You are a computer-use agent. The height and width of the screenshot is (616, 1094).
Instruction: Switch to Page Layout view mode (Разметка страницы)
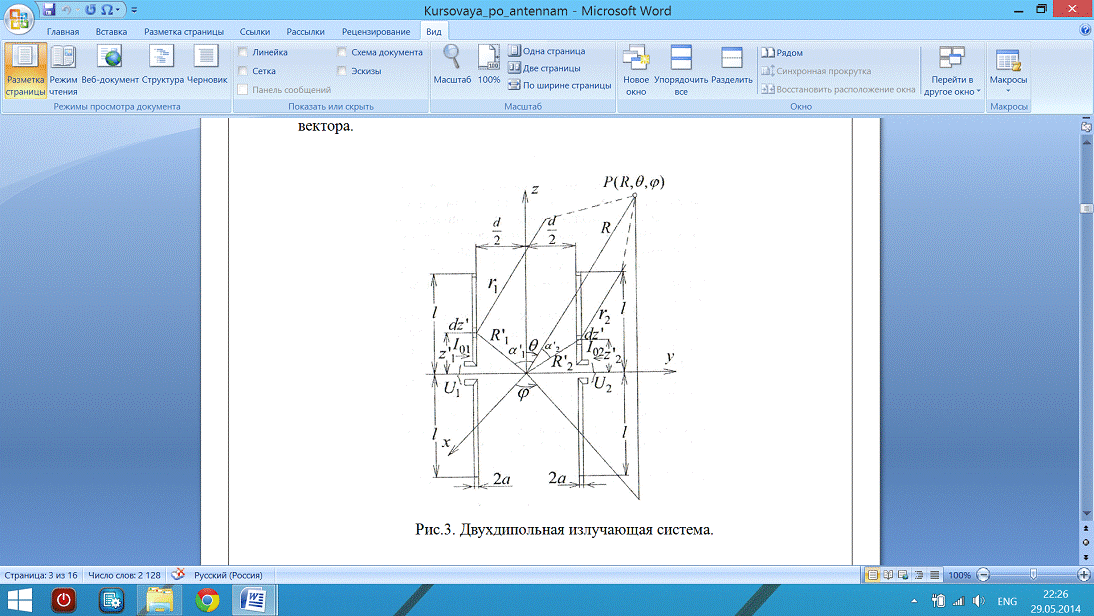(x=24, y=69)
